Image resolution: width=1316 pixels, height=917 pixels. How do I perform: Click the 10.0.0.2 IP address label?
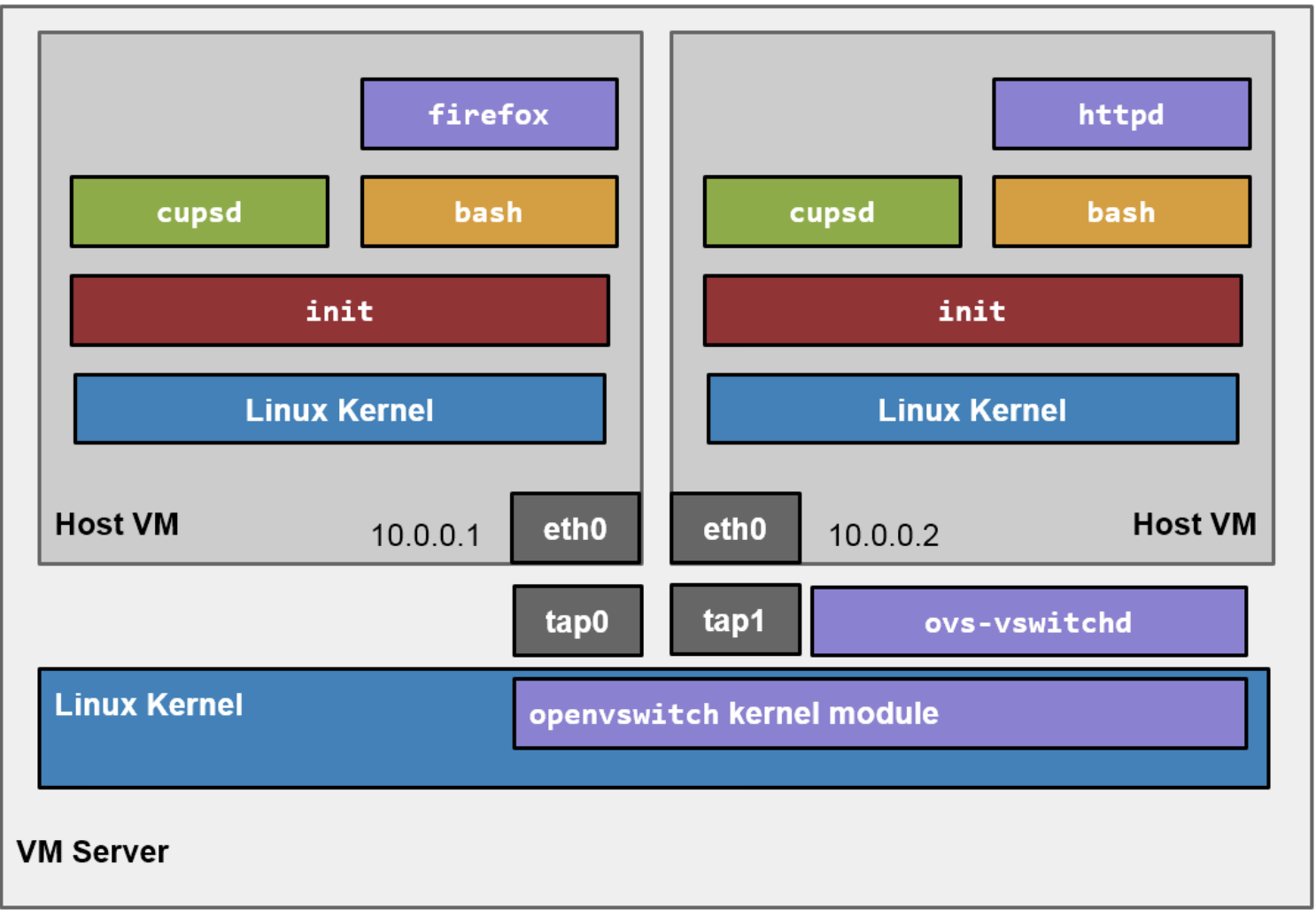[x=883, y=536]
